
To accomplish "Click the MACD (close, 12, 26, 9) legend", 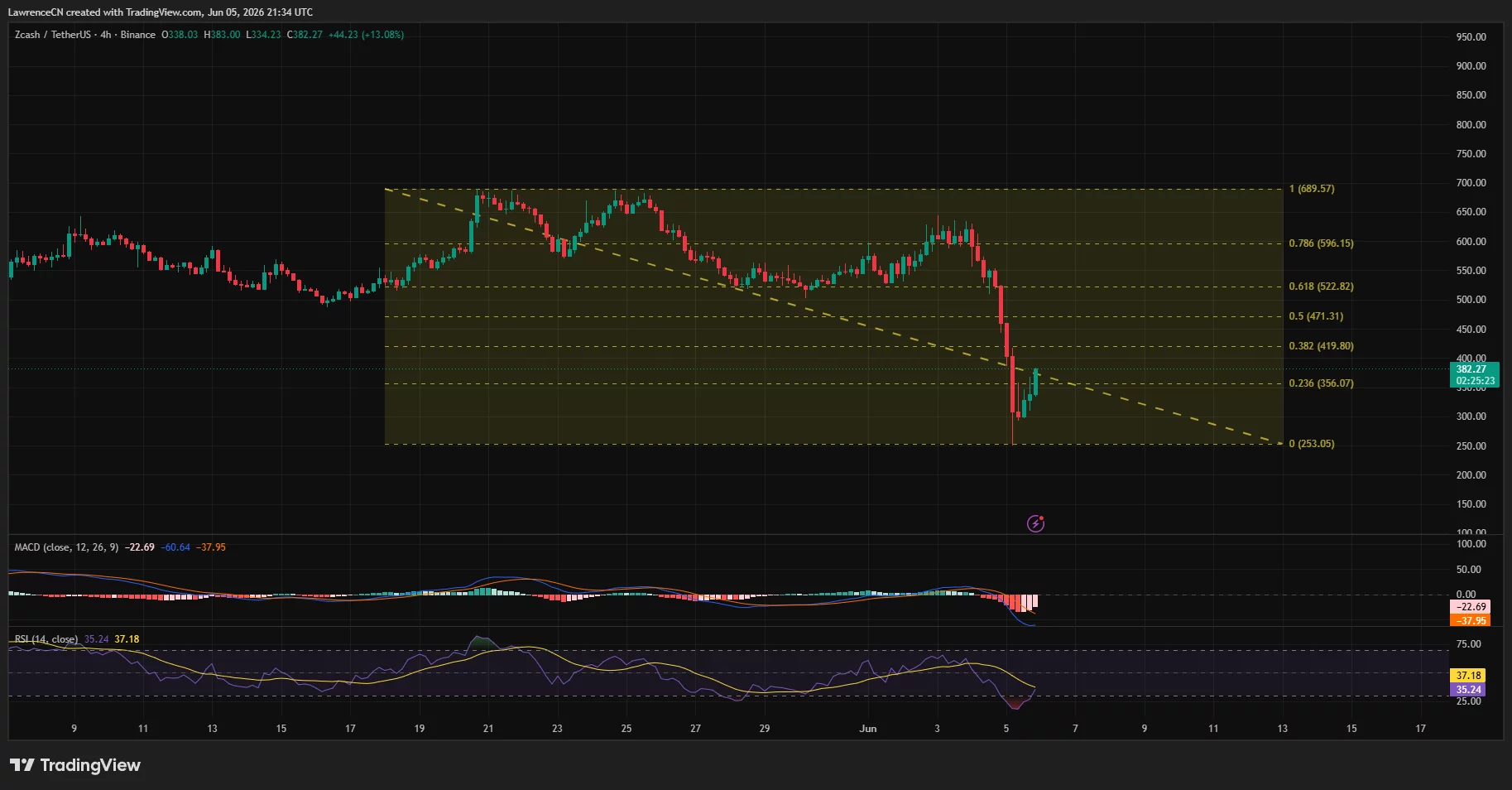I will pos(66,547).
